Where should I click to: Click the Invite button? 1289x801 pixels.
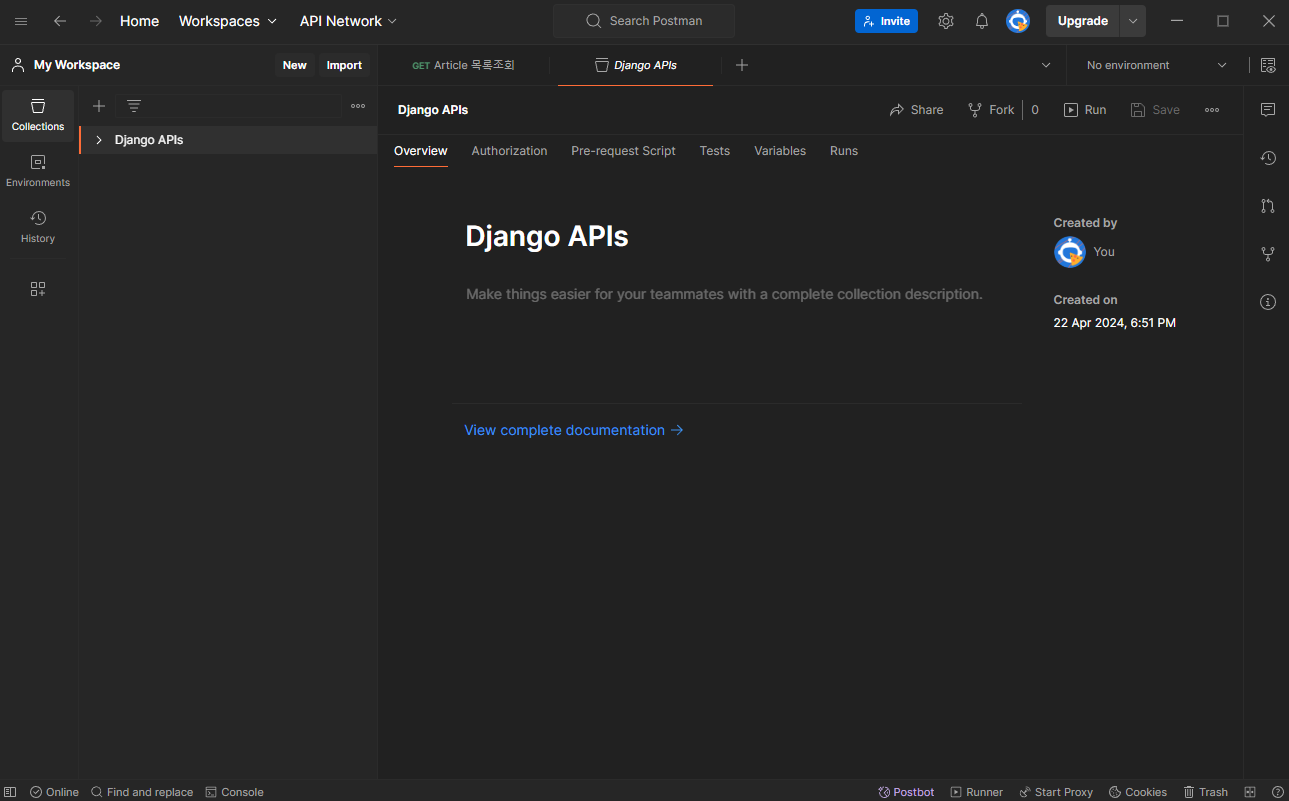tap(886, 21)
